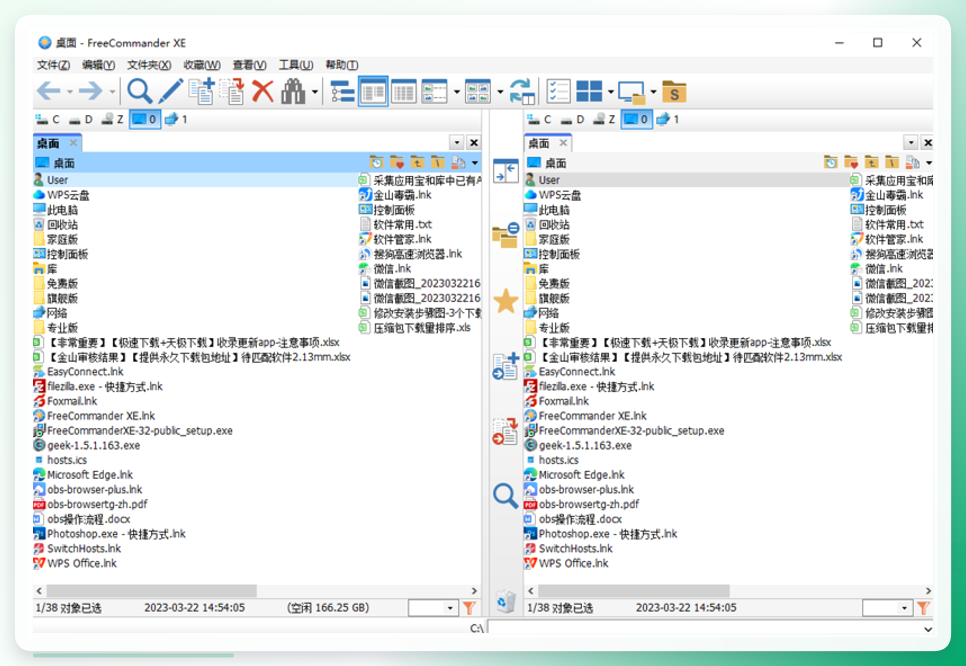Screen dimensions: 966x666
Task: Click the middle bar compare folders icon
Action: (505, 235)
